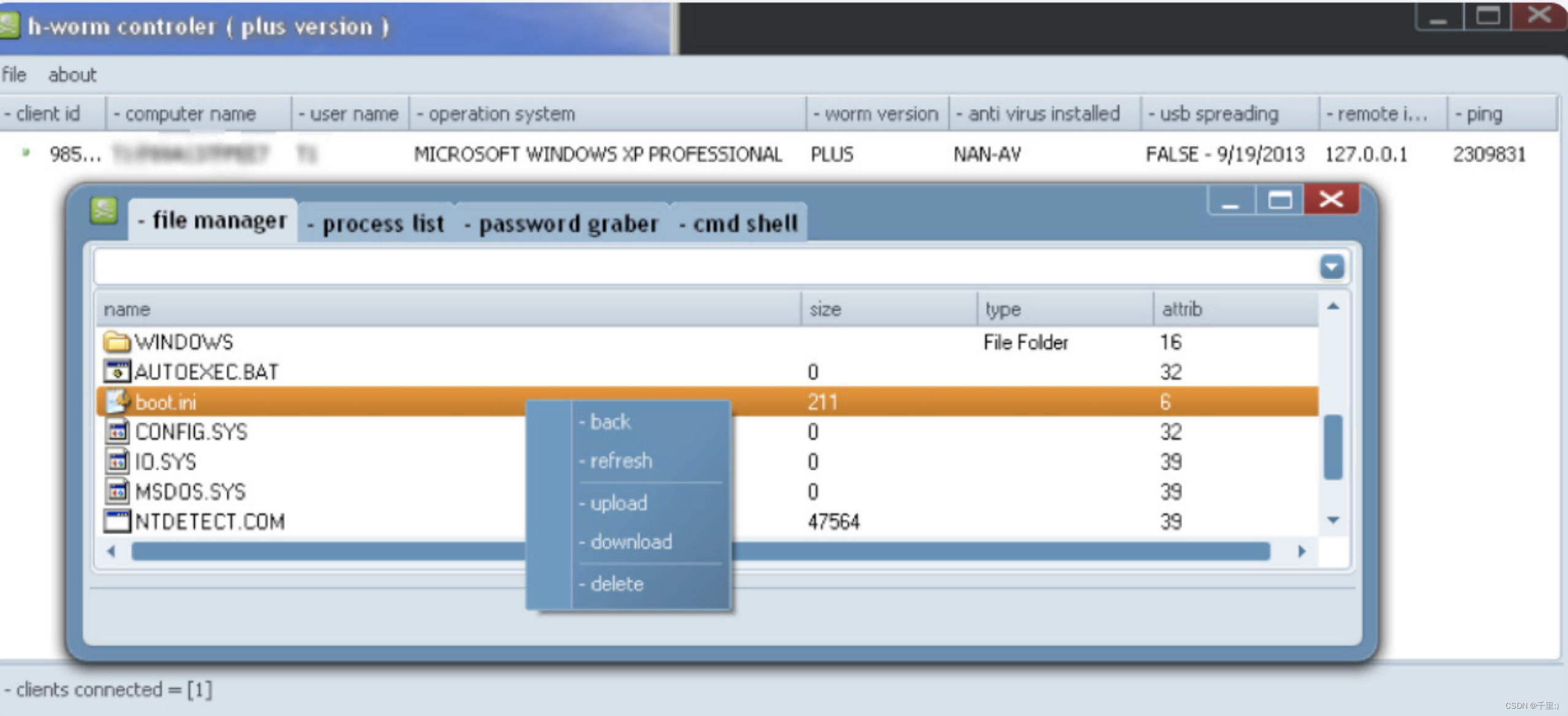
Task: Switch to the process list tab
Action: (376, 224)
